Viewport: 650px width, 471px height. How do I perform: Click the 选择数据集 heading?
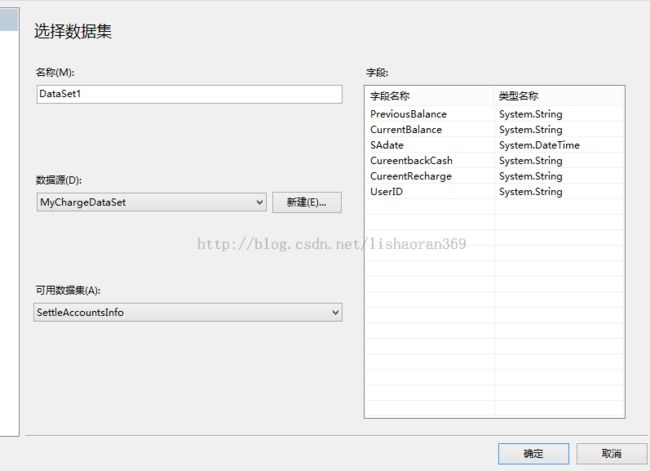(73, 31)
